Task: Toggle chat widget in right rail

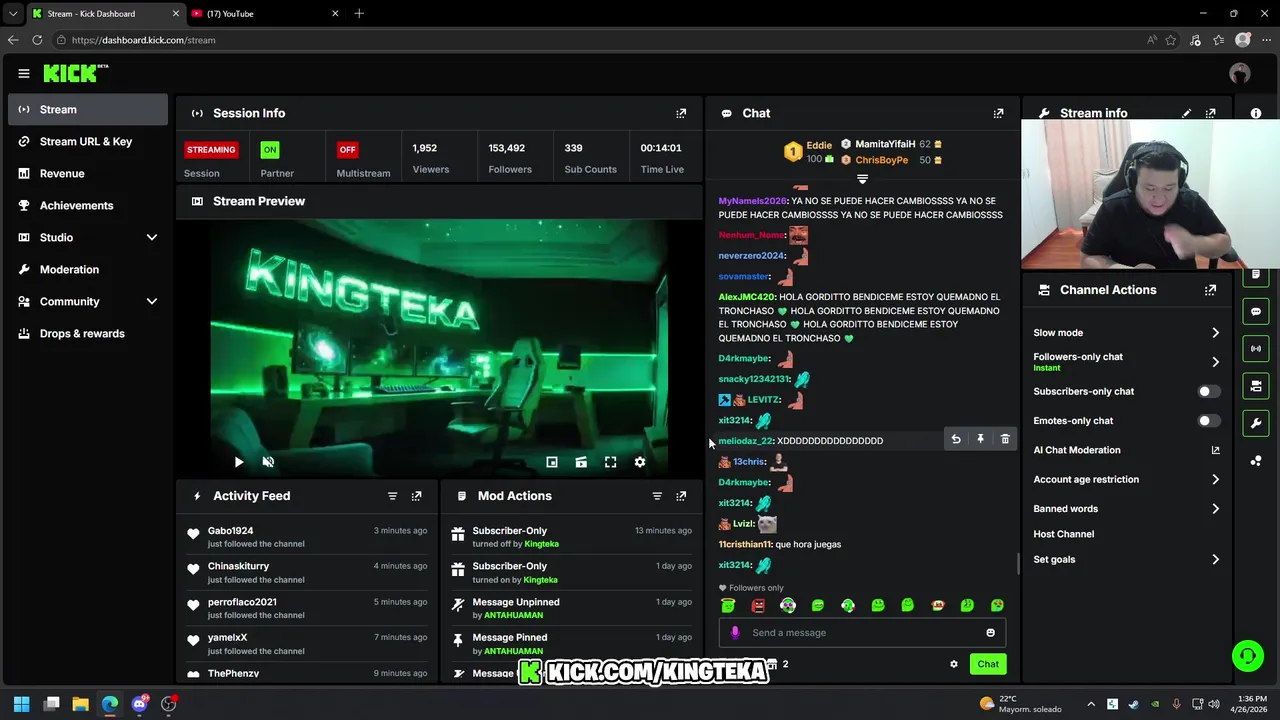Action: point(1256,312)
